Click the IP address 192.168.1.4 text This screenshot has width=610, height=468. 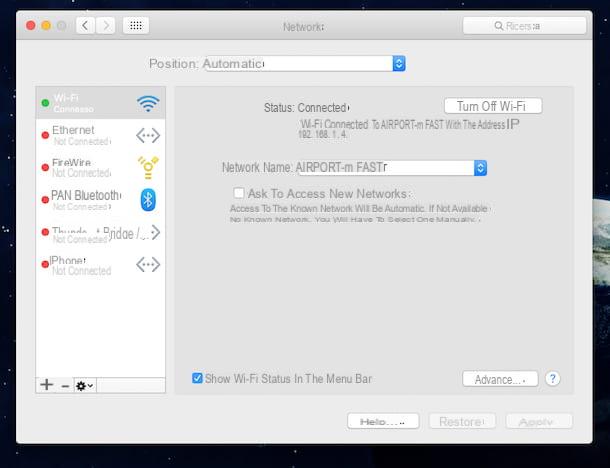click(322, 135)
